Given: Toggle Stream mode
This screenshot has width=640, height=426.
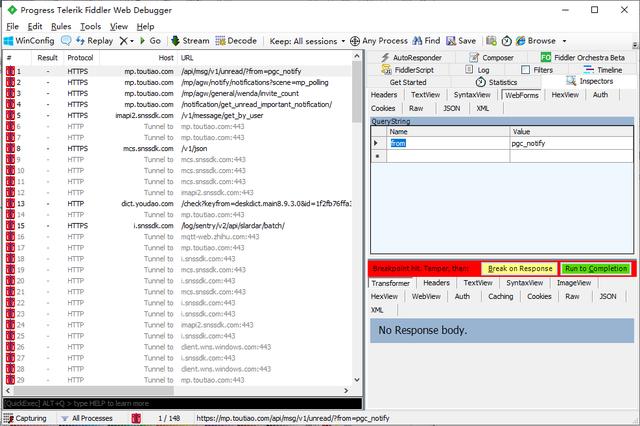Looking at the screenshot, I should click(190, 41).
